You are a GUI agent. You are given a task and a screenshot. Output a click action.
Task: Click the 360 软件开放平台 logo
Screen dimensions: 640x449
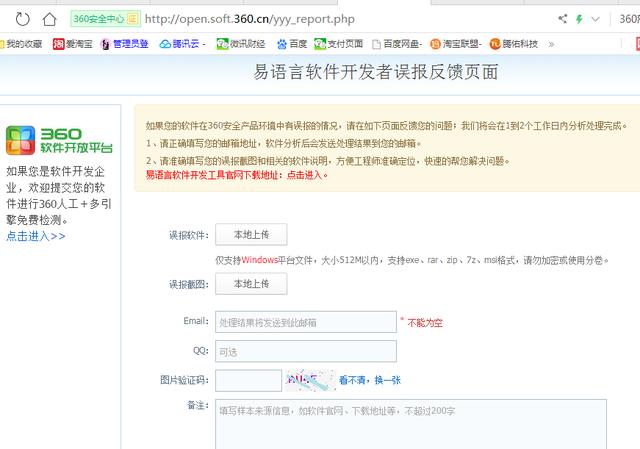pyautogui.click(x=59, y=140)
